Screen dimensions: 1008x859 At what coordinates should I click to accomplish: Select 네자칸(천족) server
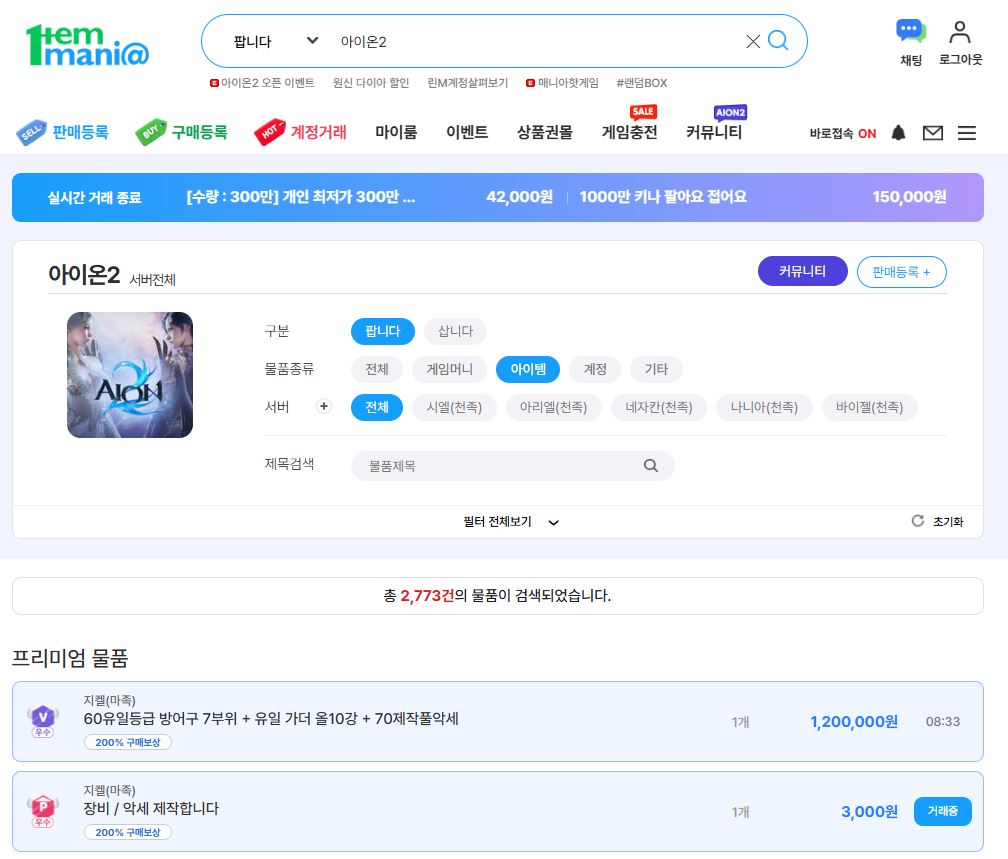tap(659, 407)
